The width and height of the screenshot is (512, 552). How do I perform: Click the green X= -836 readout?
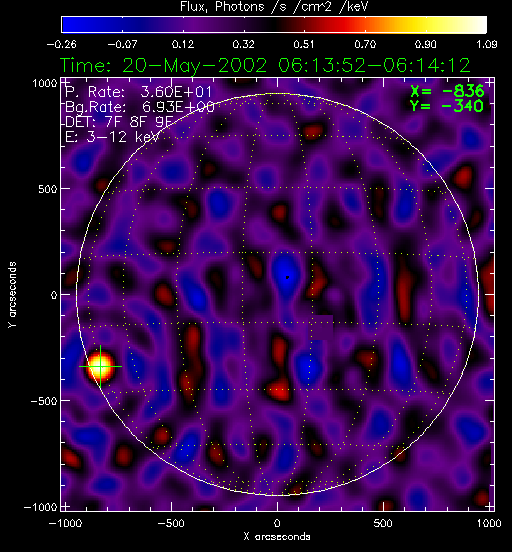pos(447,92)
